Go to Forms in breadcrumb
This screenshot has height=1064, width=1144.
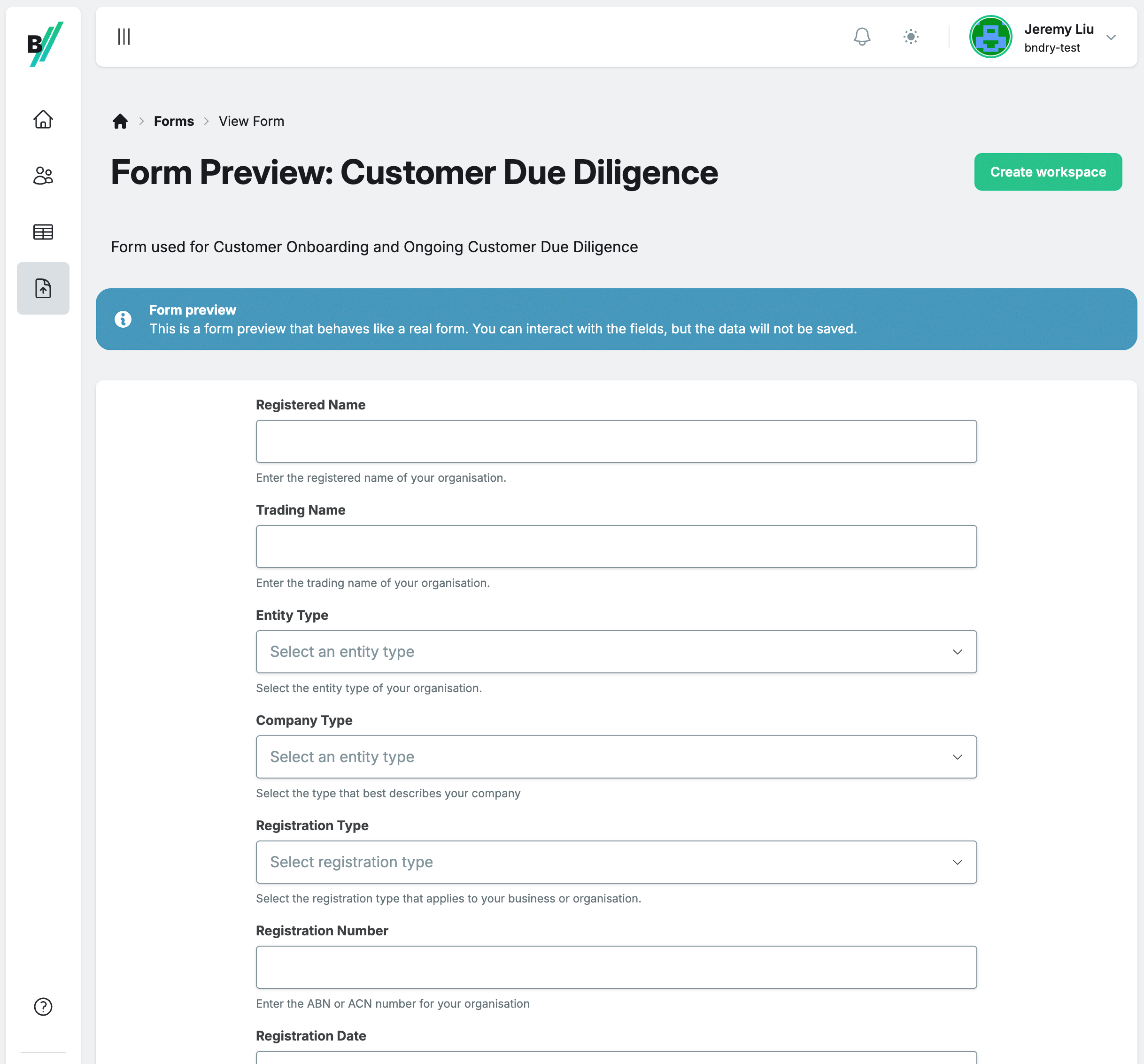[174, 122]
